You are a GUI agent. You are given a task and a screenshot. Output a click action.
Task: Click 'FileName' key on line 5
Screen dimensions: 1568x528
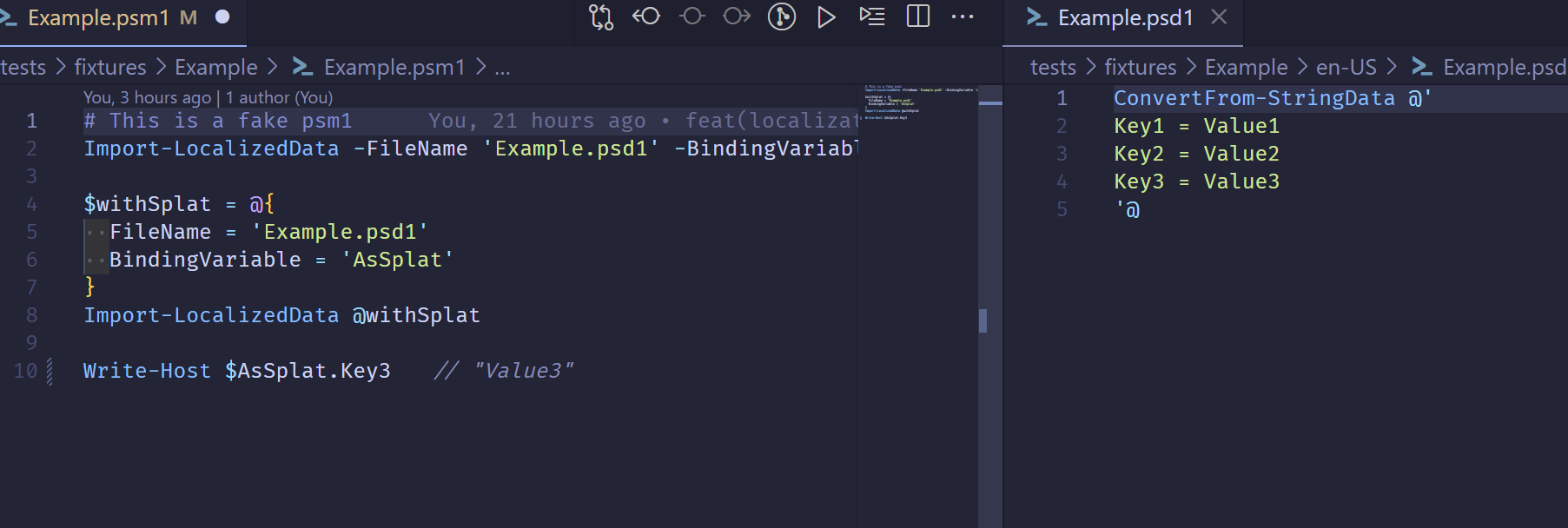(x=160, y=232)
